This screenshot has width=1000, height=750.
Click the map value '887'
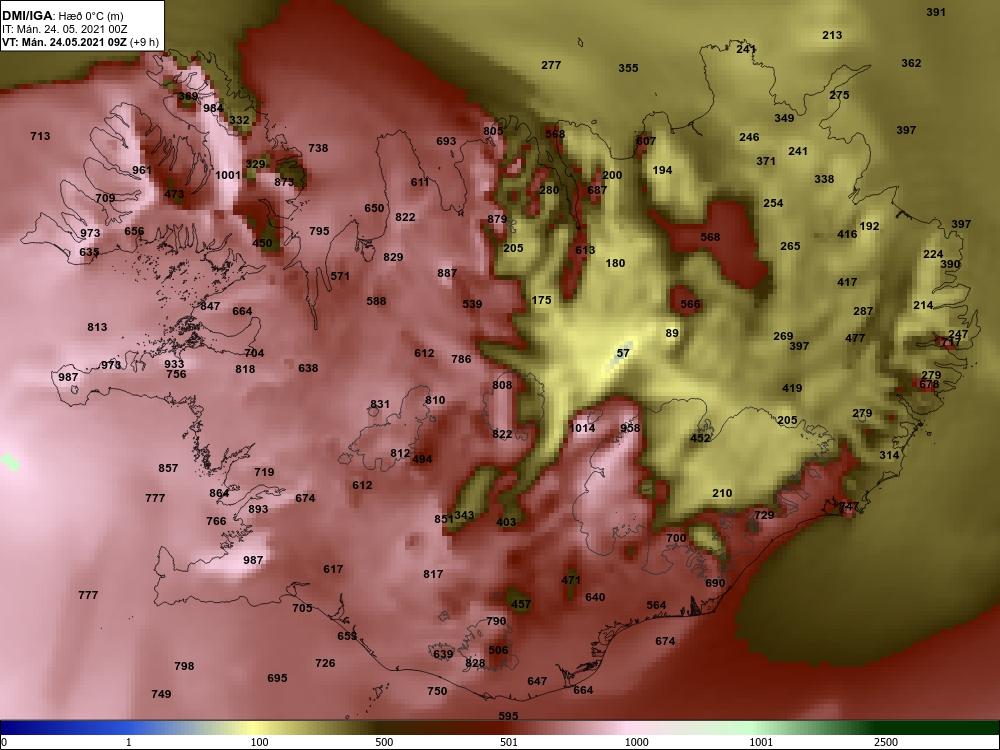click(x=447, y=273)
